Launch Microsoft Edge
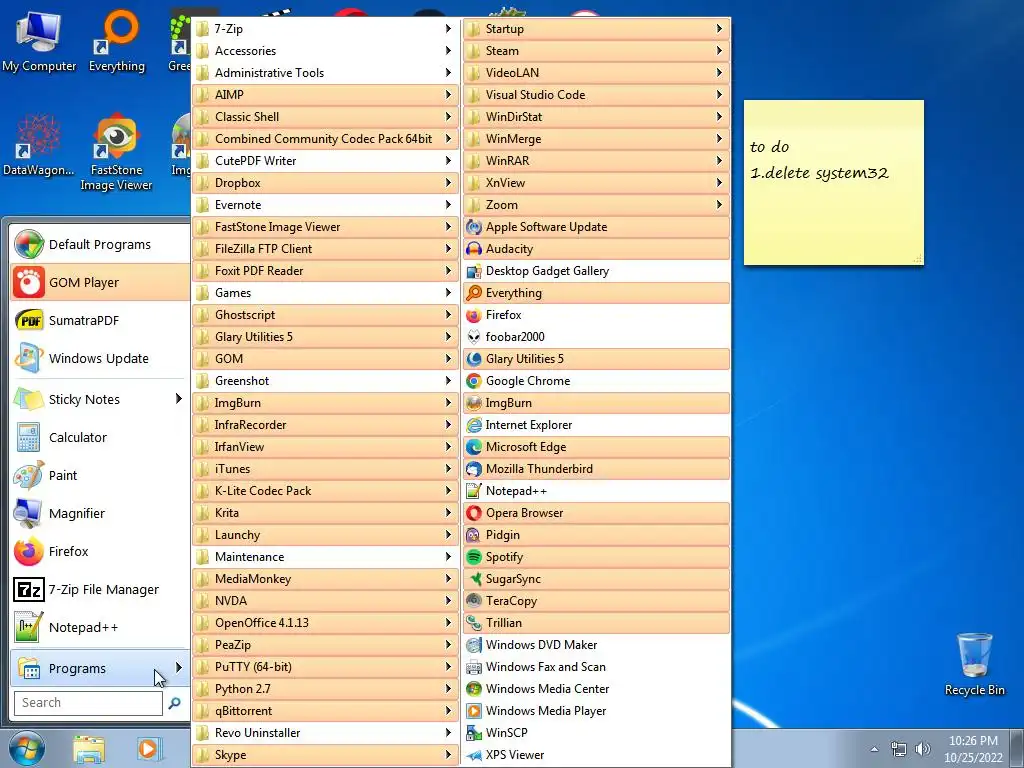This screenshot has height=768, width=1024. (596, 447)
